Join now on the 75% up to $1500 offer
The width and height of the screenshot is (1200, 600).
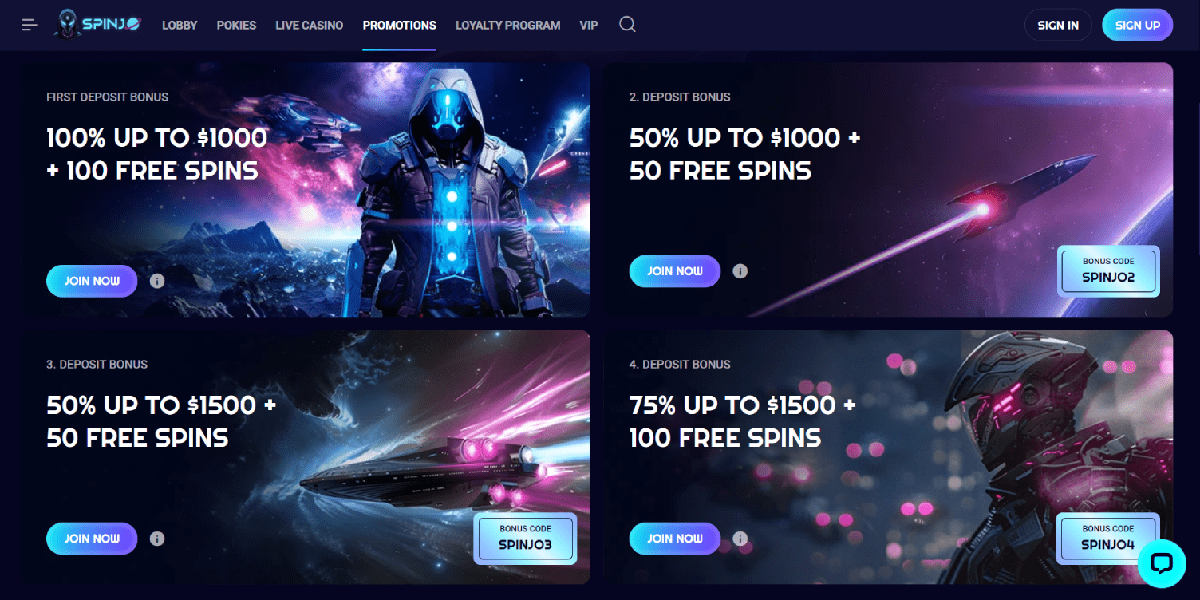(675, 538)
